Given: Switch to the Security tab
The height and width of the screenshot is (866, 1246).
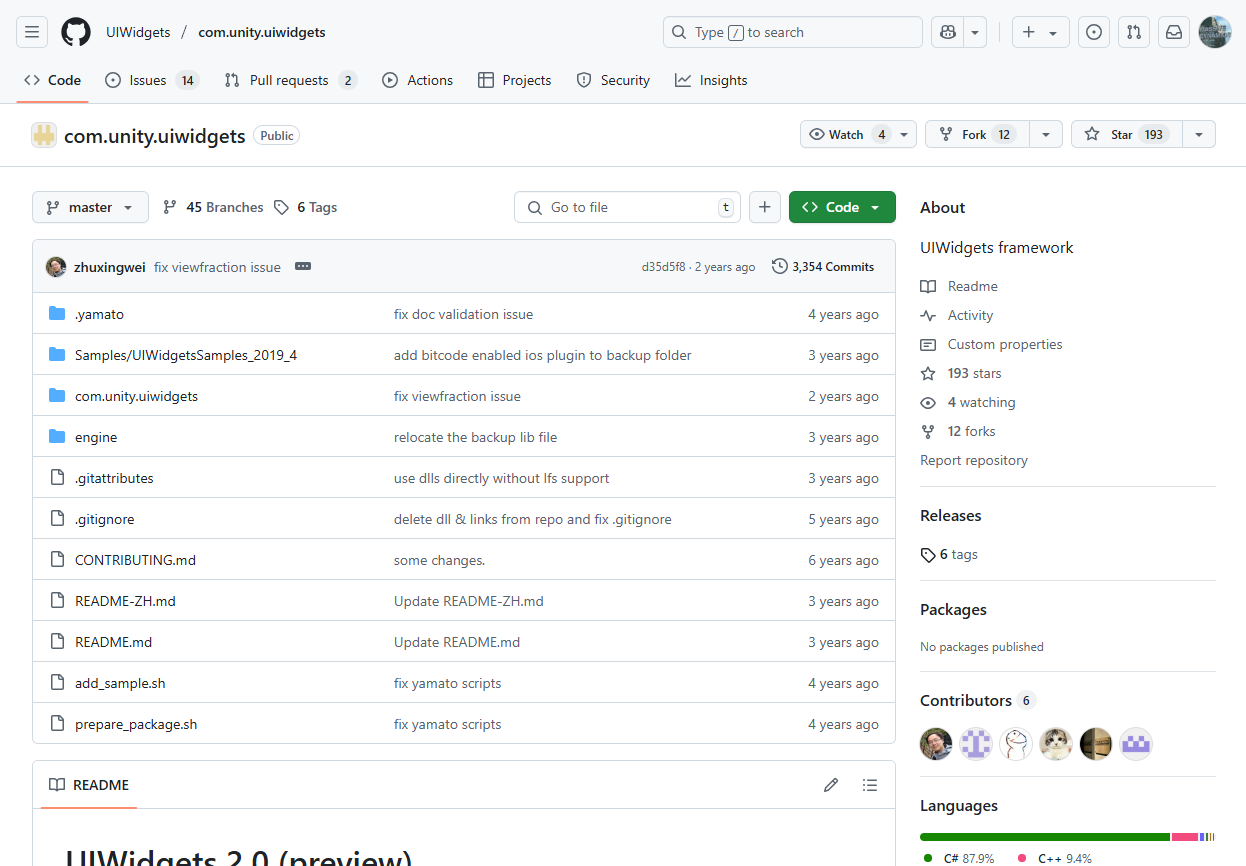Looking at the screenshot, I should [x=613, y=80].
